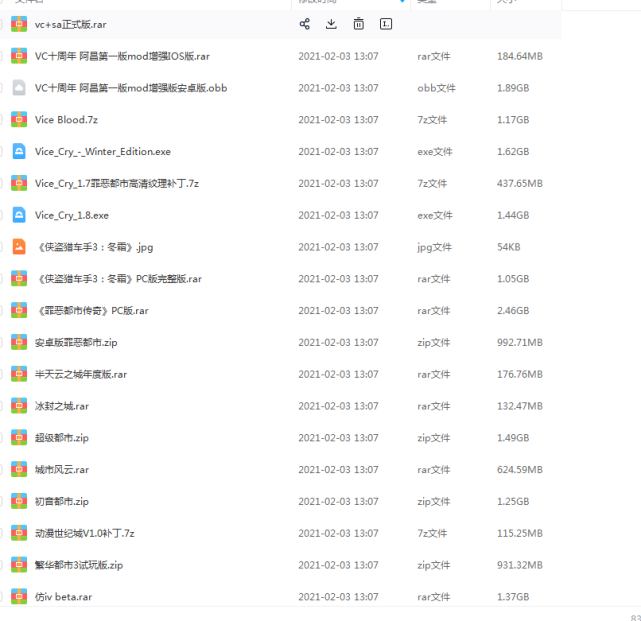
Task: Click archive icon of 城市风云.rar
Action: coord(19,470)
